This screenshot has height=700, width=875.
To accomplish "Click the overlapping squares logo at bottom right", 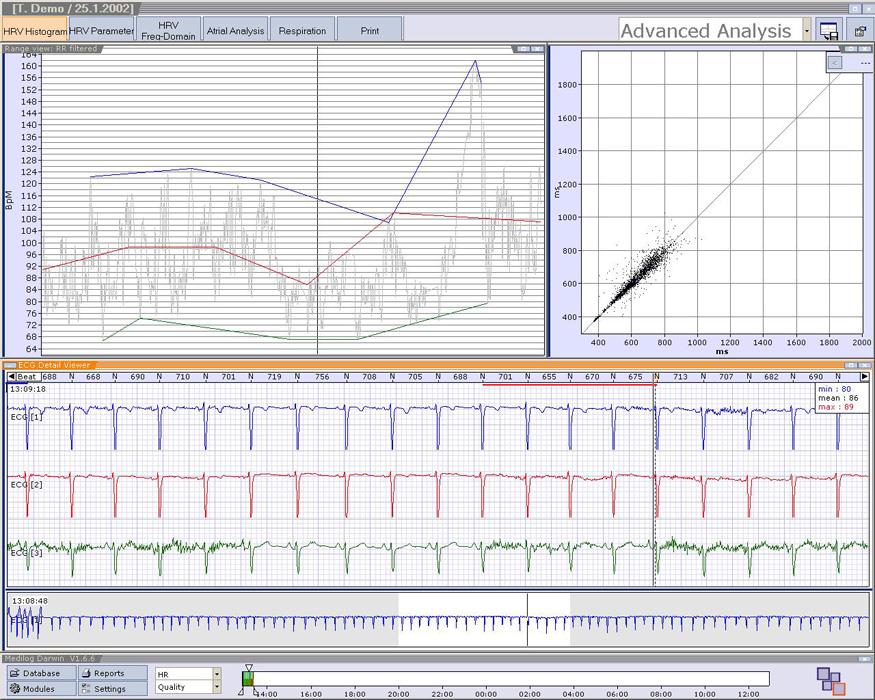I will 830,681.
